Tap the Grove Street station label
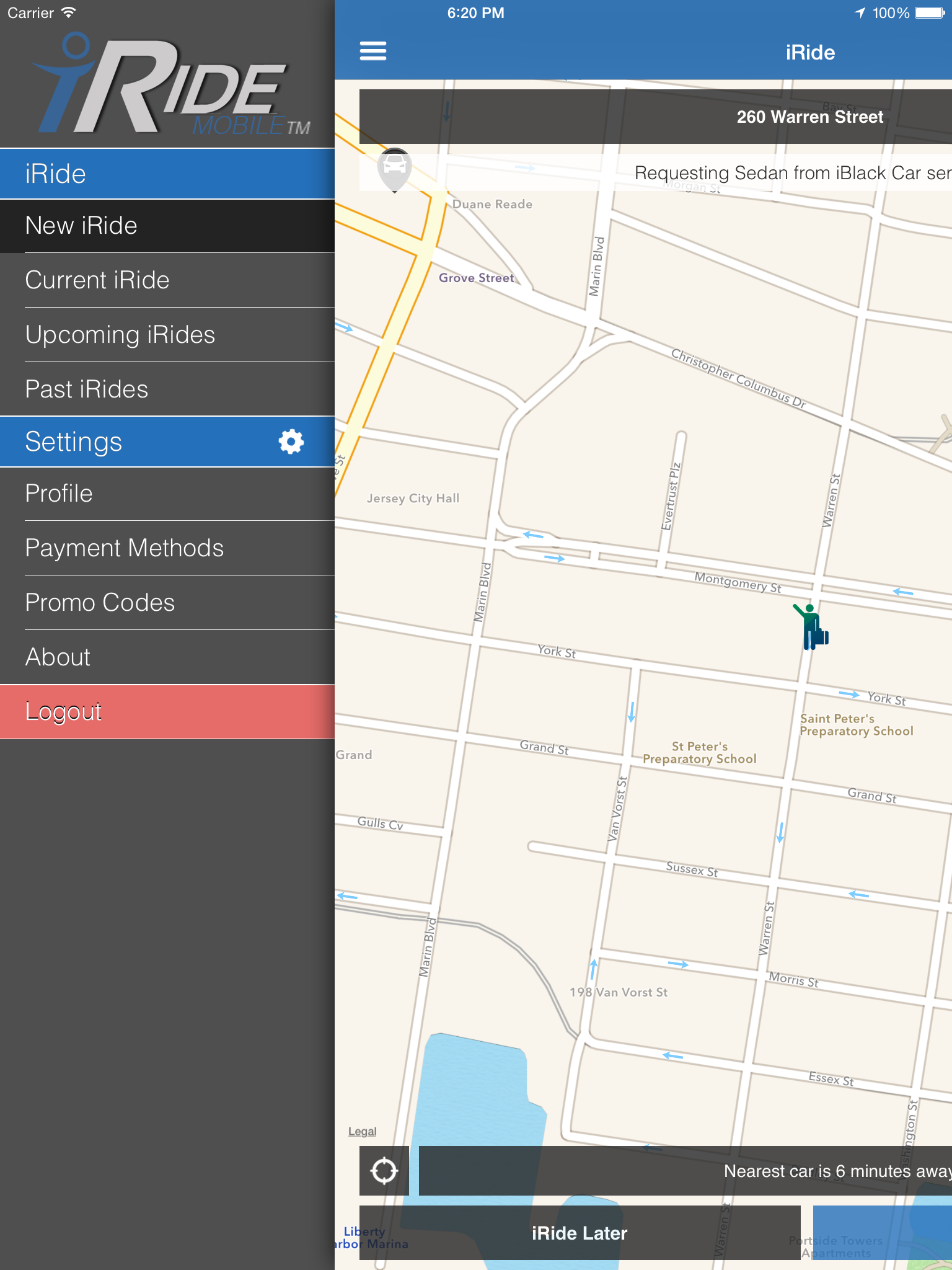 477,278
